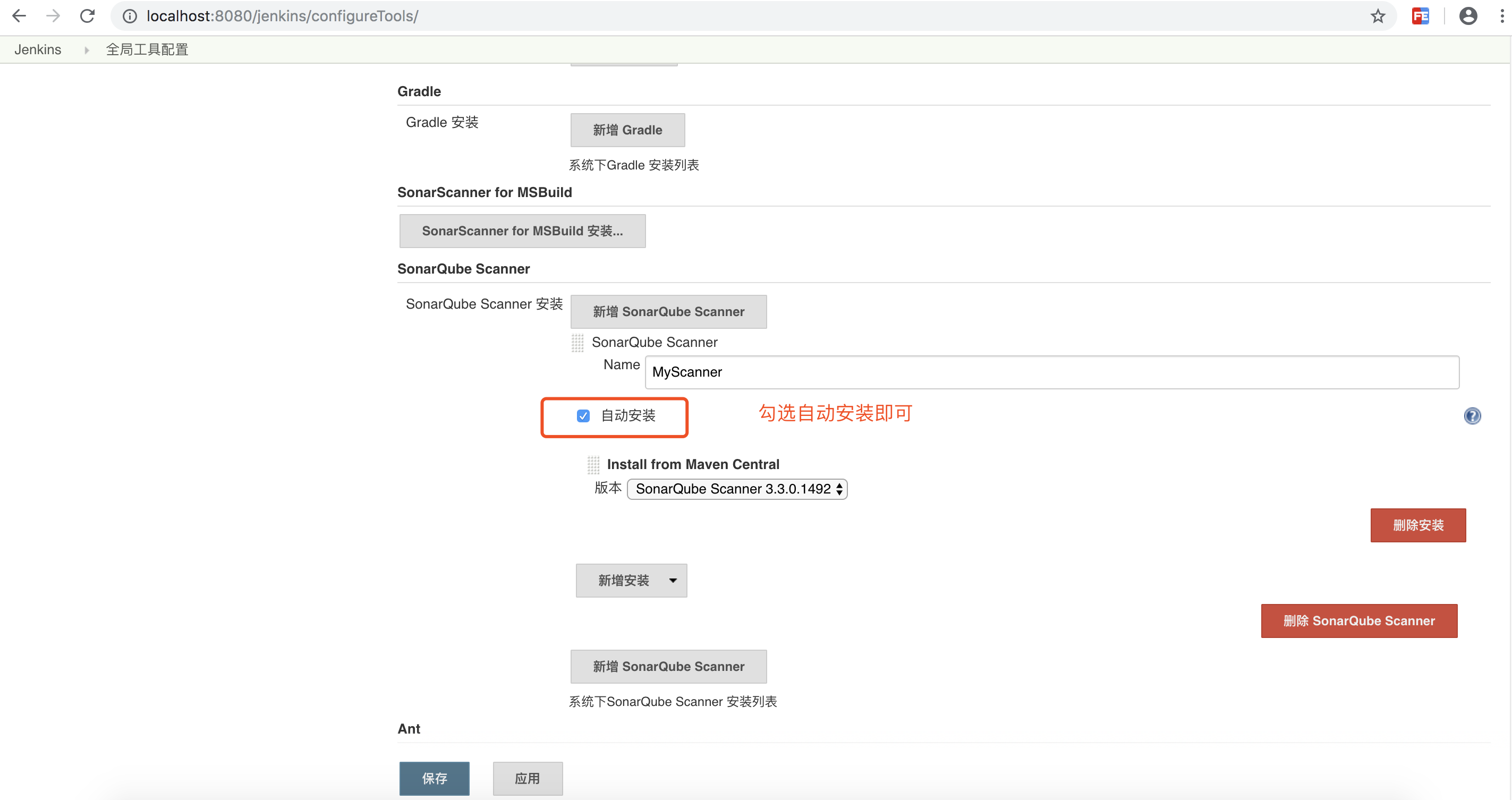
Task: Click the 新增 Gradle button
Action: (627, 130)
